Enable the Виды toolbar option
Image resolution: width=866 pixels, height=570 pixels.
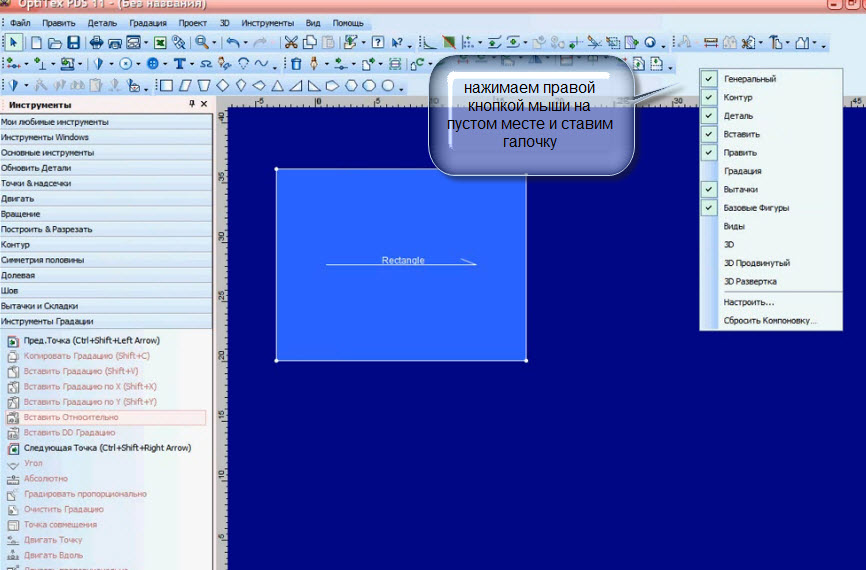click(x=770, y=226)
